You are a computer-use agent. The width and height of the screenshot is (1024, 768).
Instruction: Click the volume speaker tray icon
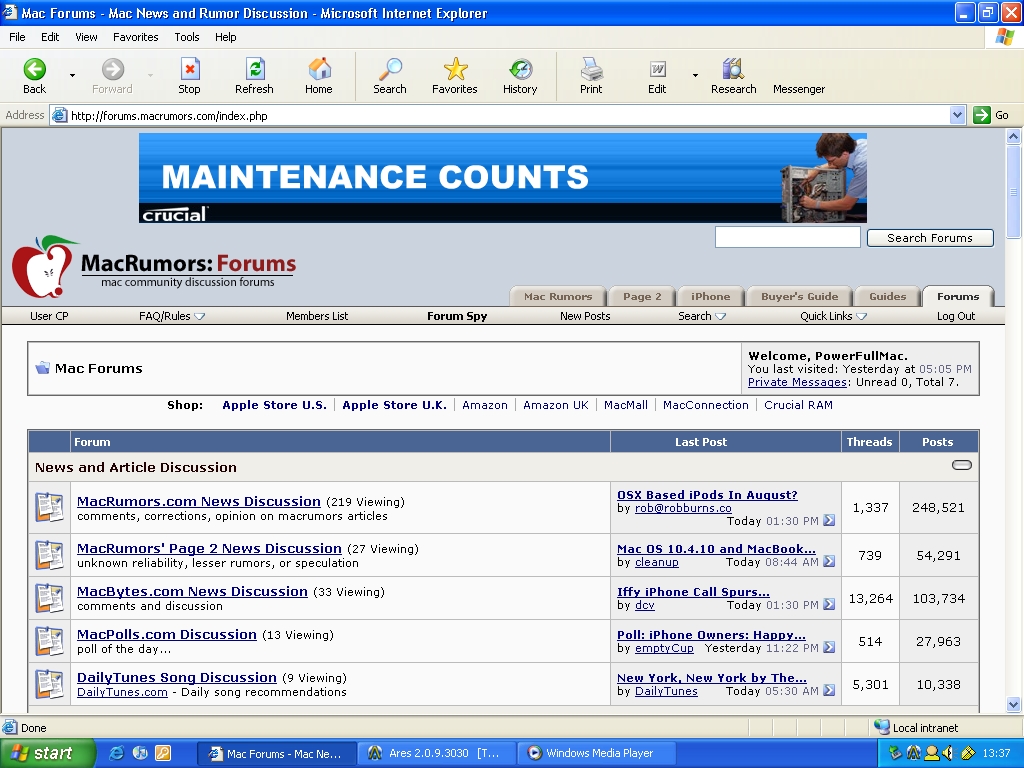point(949,753)
